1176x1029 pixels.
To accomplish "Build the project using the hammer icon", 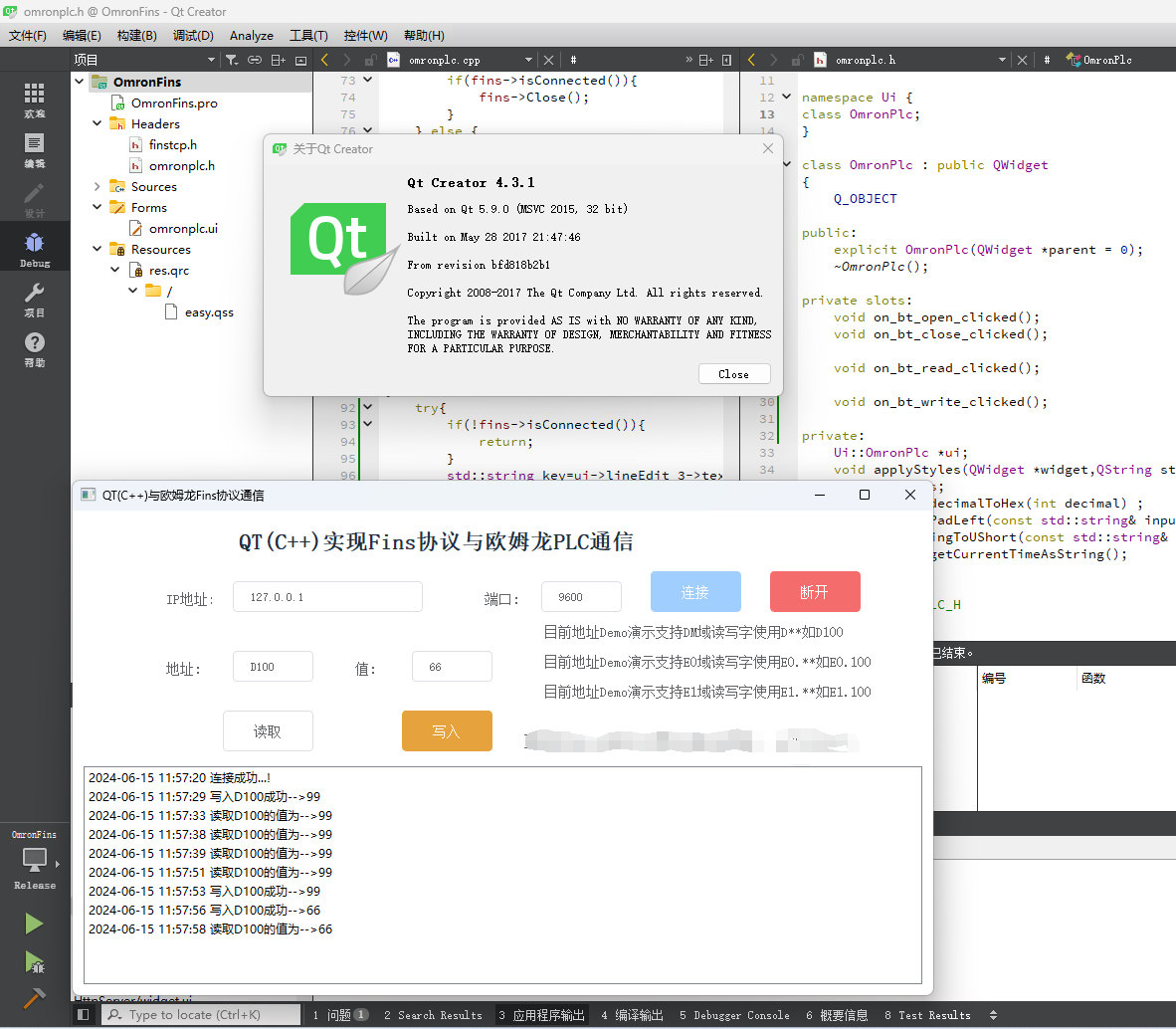I will (x=33, y=997).
